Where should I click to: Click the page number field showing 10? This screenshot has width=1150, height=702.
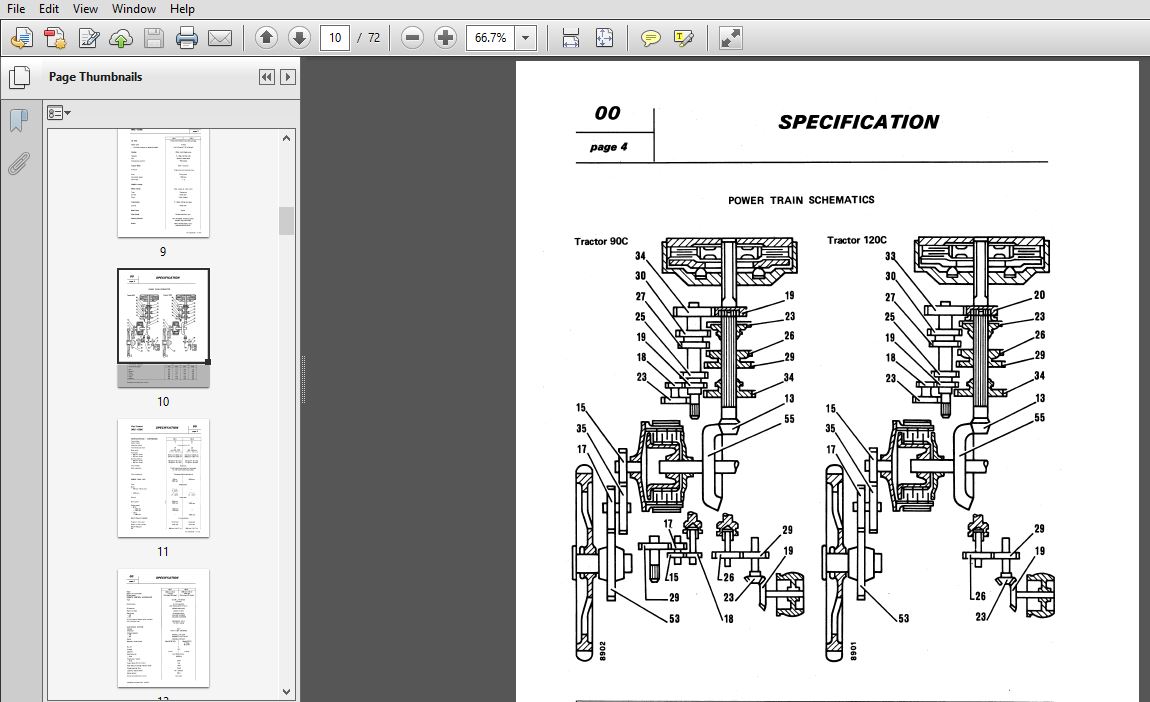pyautogui.click(x=334, y=37)
